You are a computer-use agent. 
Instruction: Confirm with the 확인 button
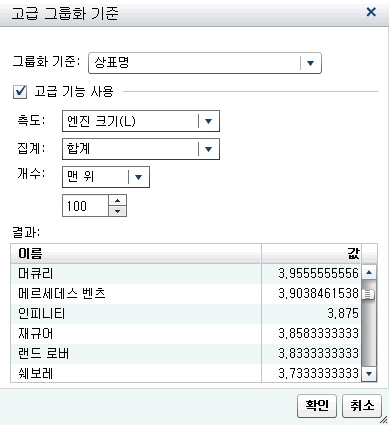(x=317, y=406)
